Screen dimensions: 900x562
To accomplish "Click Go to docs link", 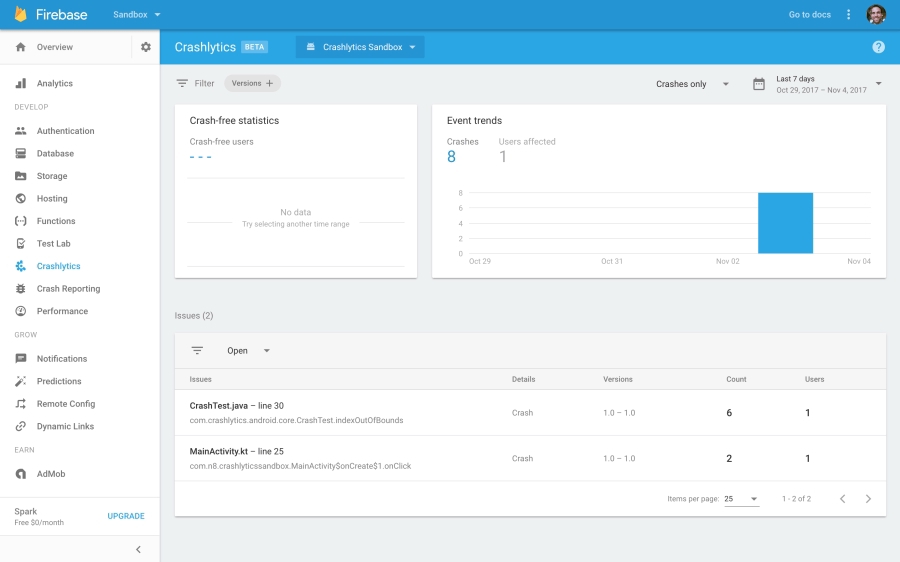I will coord(809,15).
